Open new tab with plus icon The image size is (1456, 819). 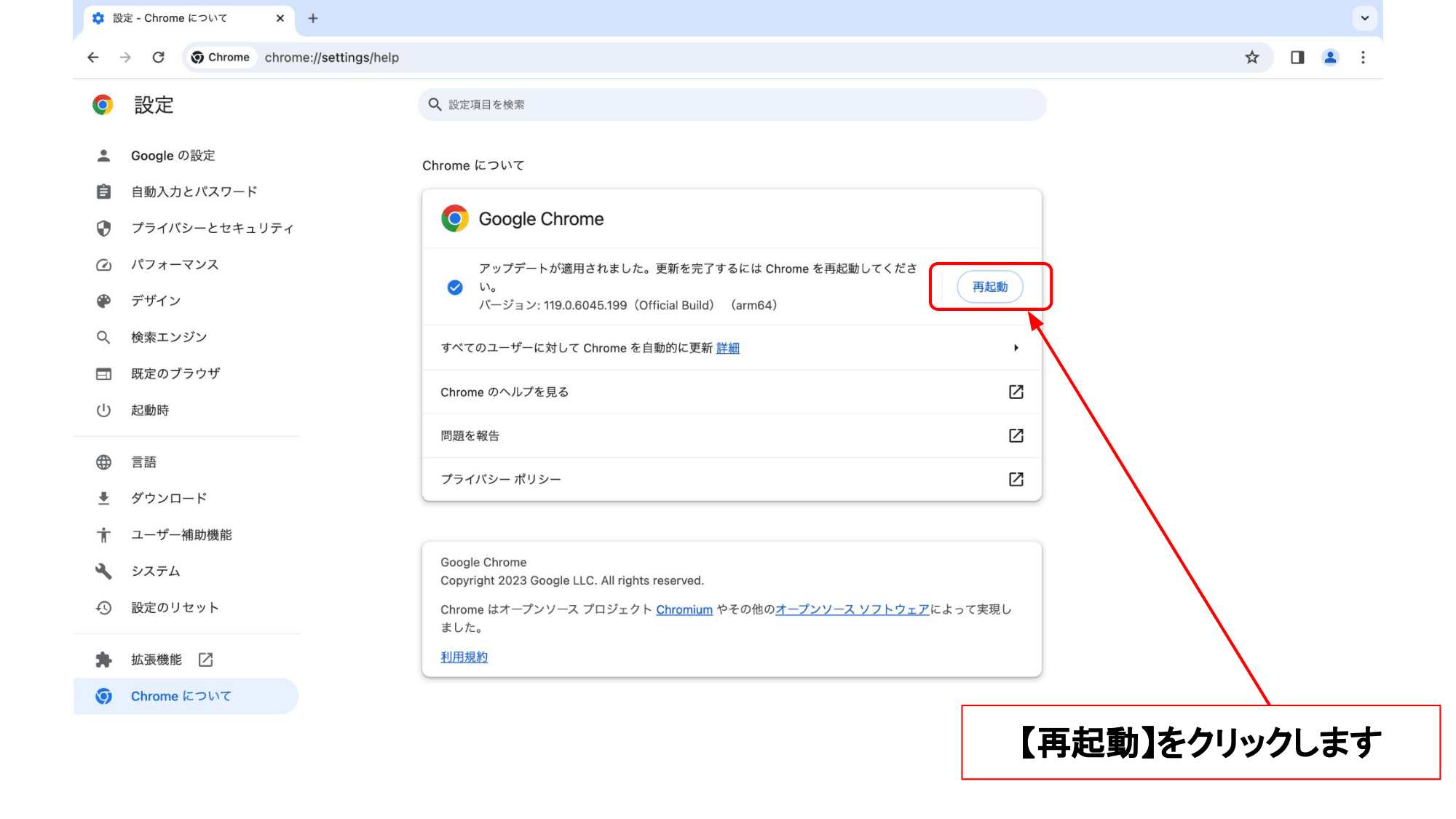[x=313, y=18]
